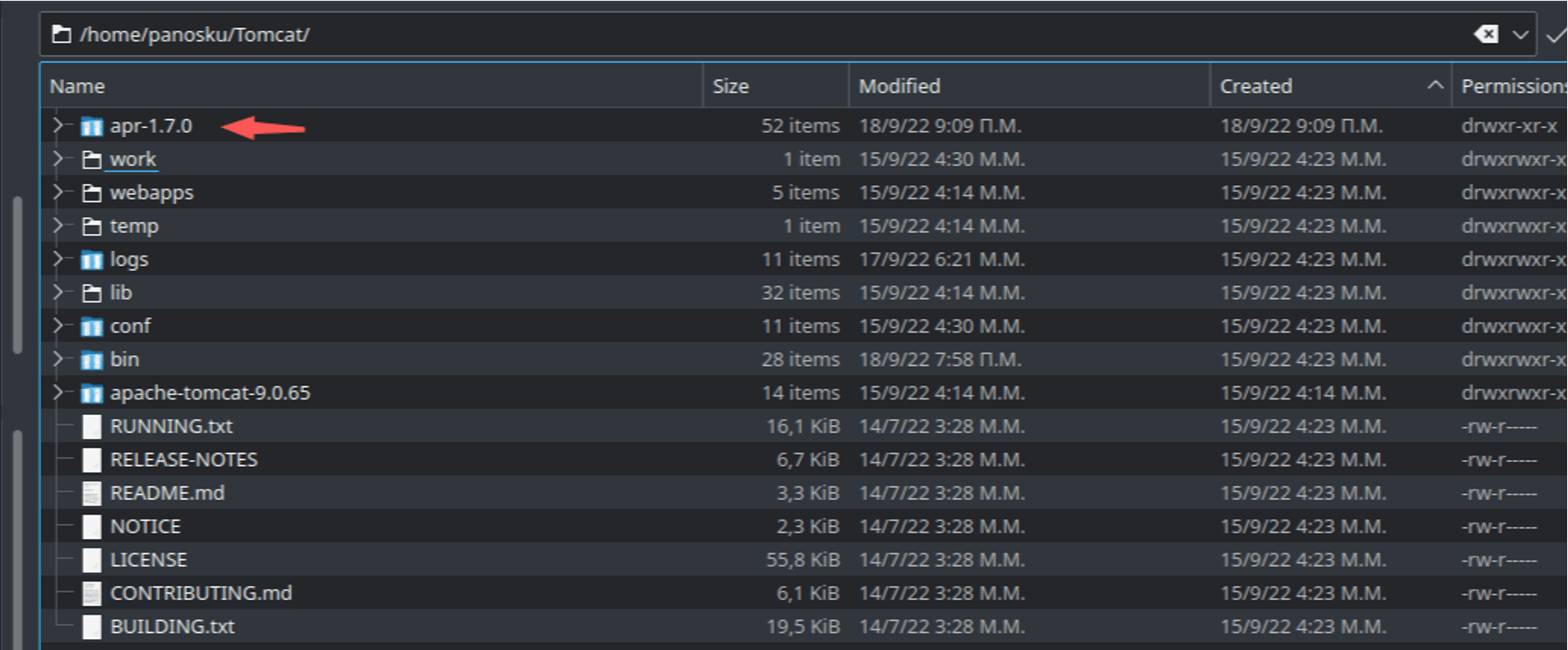Click the clear path field icon

point(1486,35)
